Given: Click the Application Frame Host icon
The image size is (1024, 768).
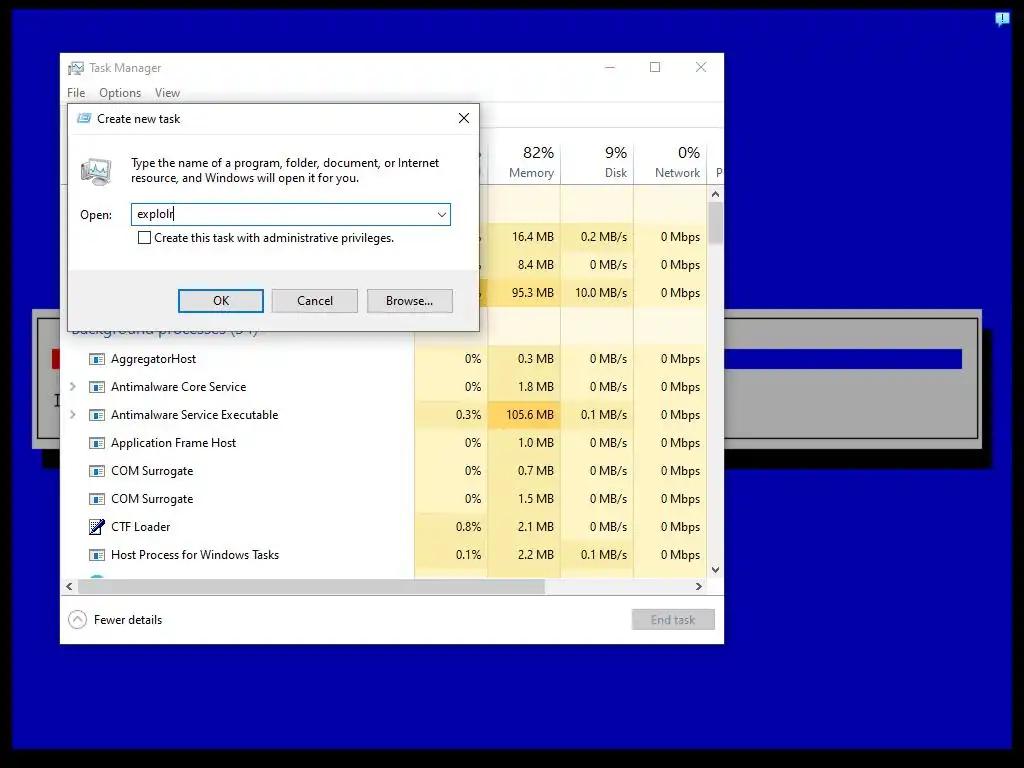Looking at the screenshot, I should click(97, 443).
